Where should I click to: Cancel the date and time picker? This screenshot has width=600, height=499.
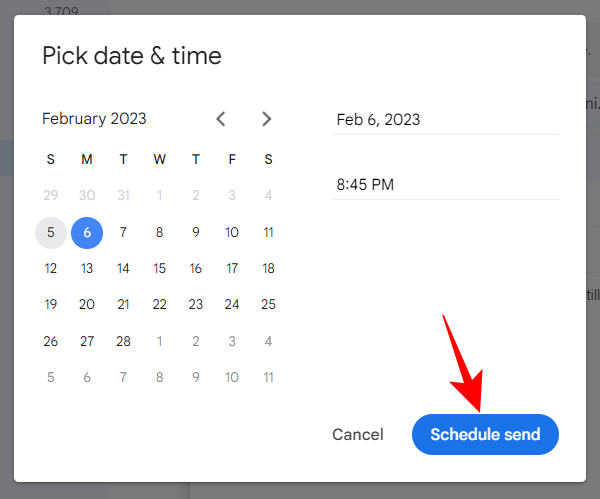click(358, 435)
